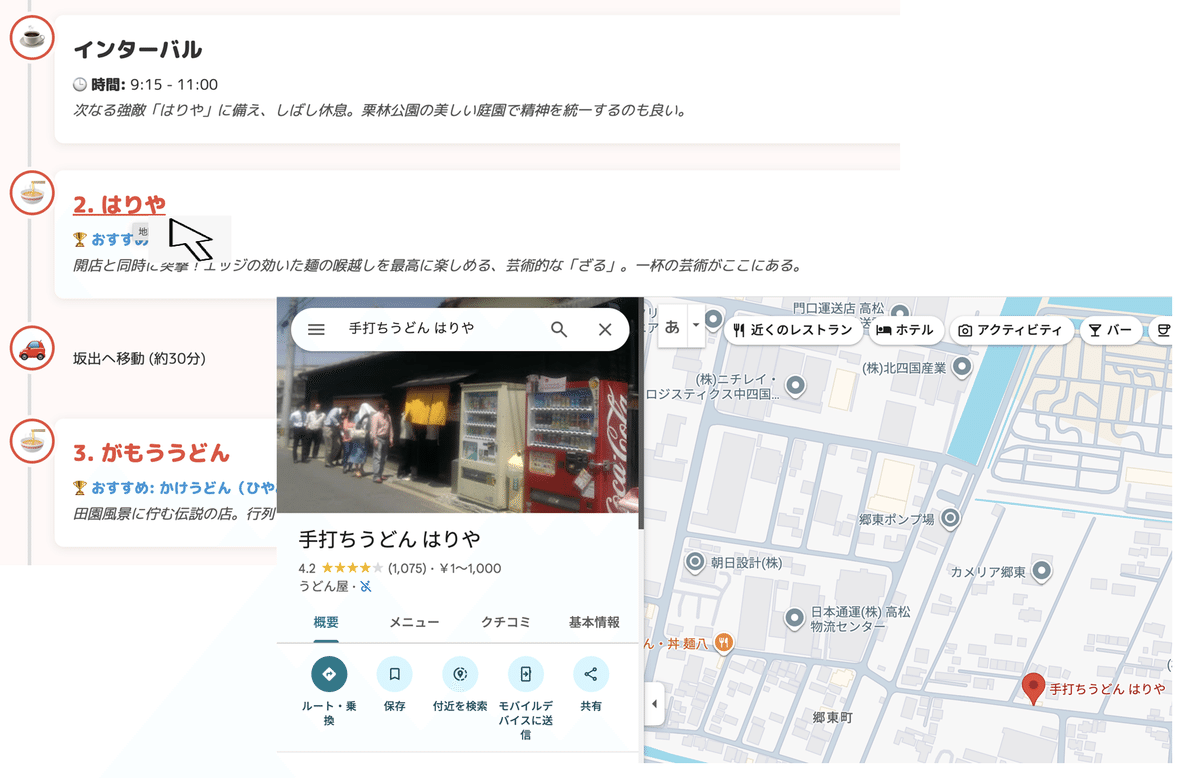The width and height of the screenshot is (1200, 778).
Task: Clear the search box with X
Action: coord(605,330)
